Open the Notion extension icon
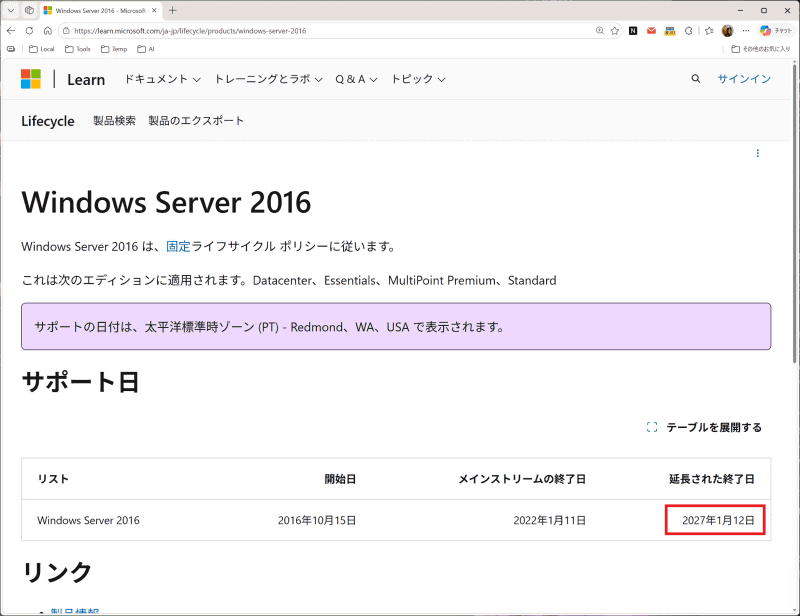The width and height of the screenshot is (800, 616). pyautogui.click(x=633, y=31)
